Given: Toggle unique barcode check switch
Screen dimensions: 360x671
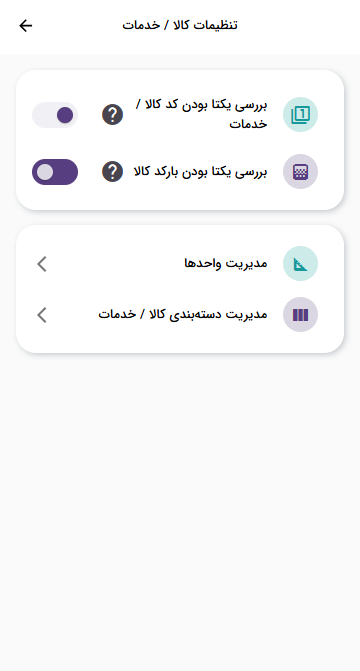Looking at the screenshot, I should coord(55,172).
